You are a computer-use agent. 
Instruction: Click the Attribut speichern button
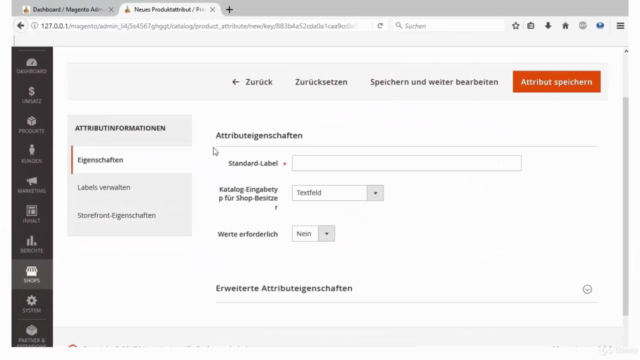pyautogui.click(x=556, y=82)
